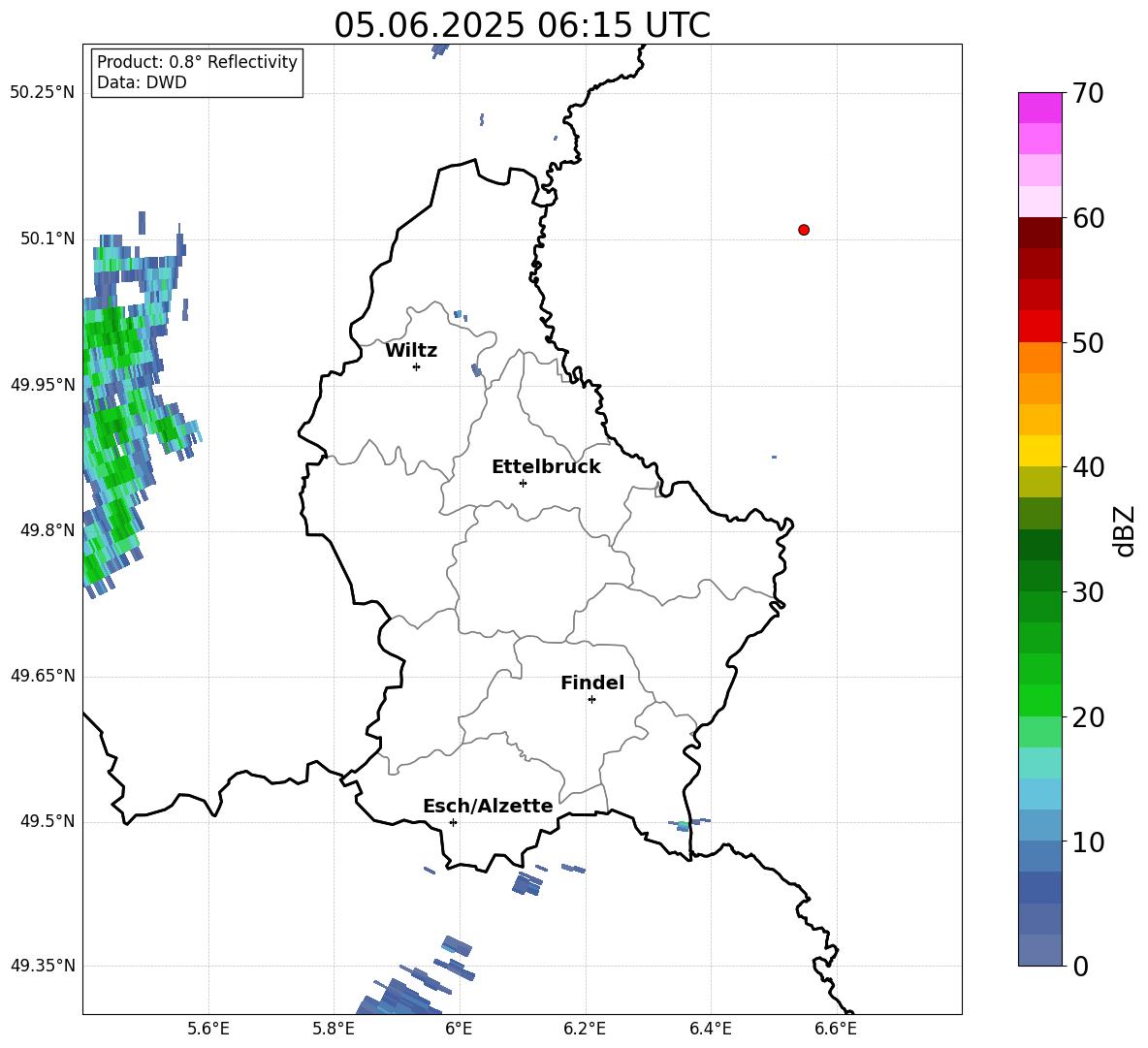Click the Ettelbruck city label

[546, 467]
